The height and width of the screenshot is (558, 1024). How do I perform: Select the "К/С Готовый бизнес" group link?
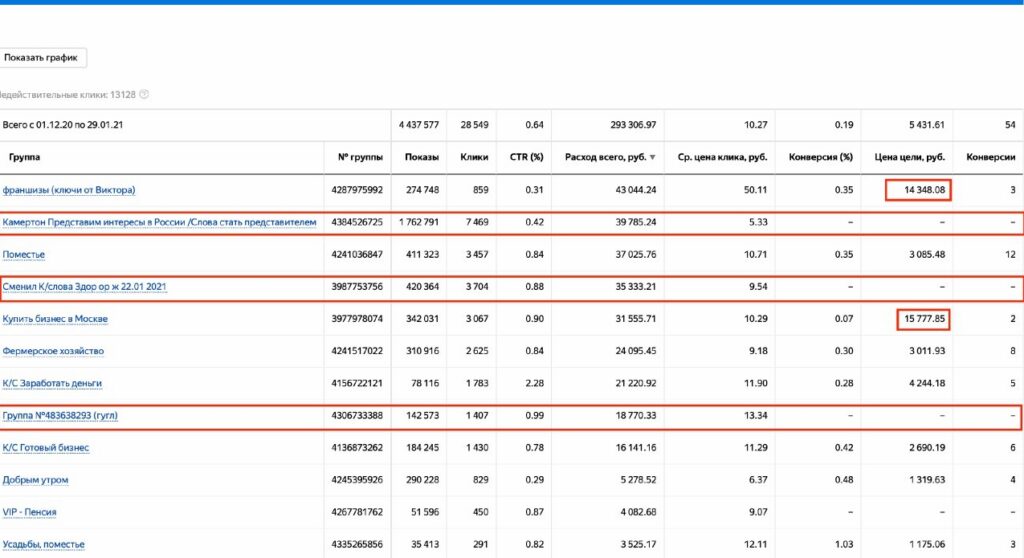click(47, 448)
